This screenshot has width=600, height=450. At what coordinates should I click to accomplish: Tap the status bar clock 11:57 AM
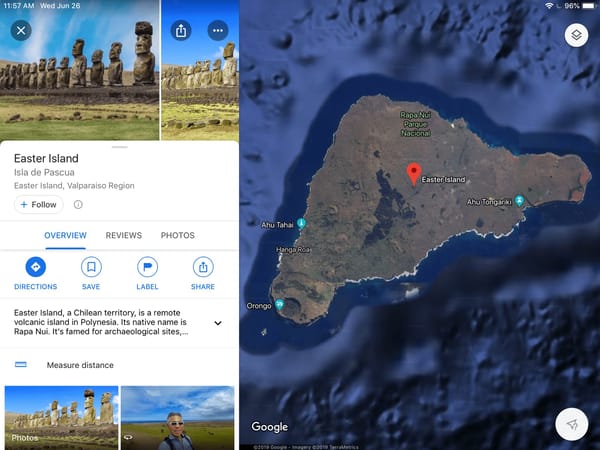click(x=17, y=6)
